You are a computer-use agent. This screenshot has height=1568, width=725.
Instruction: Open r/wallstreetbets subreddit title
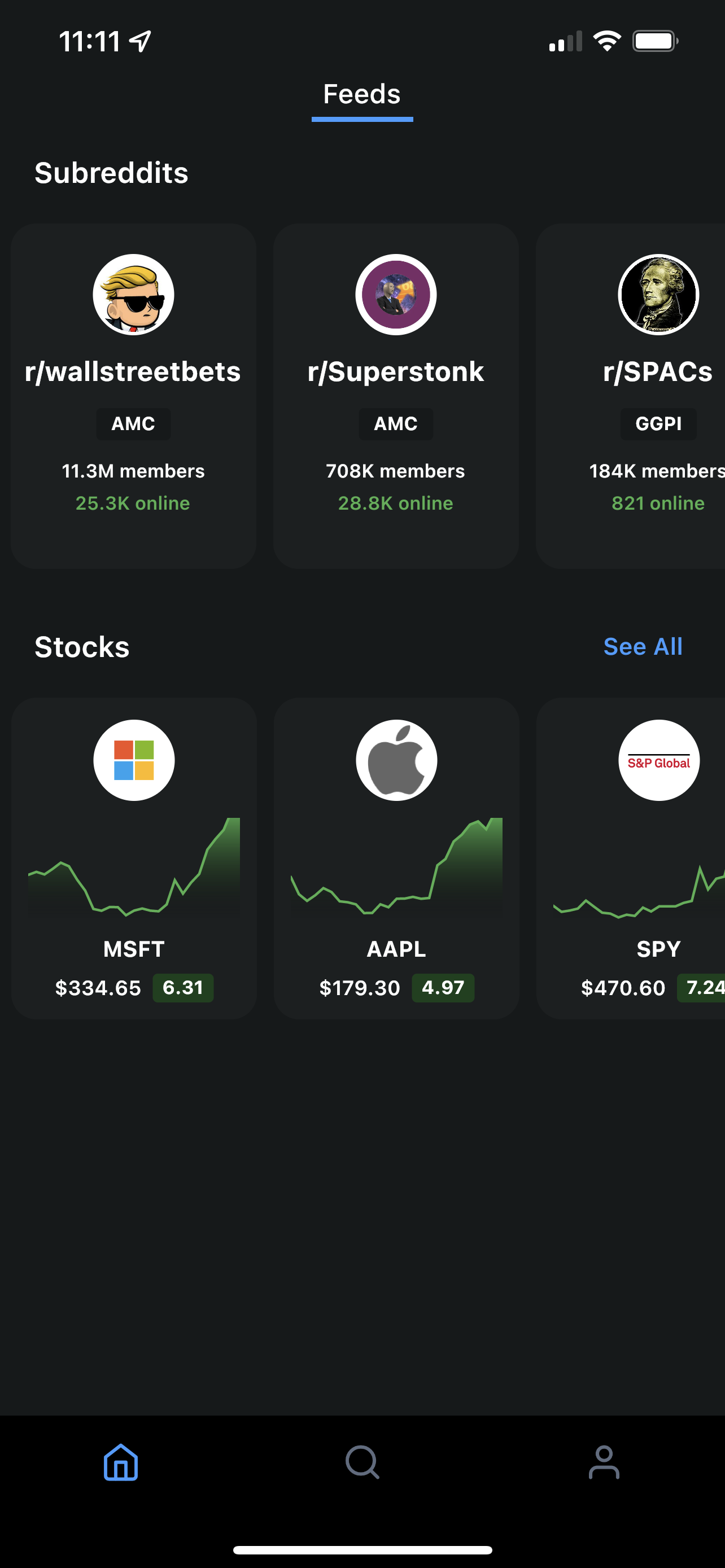coord(133,372)
